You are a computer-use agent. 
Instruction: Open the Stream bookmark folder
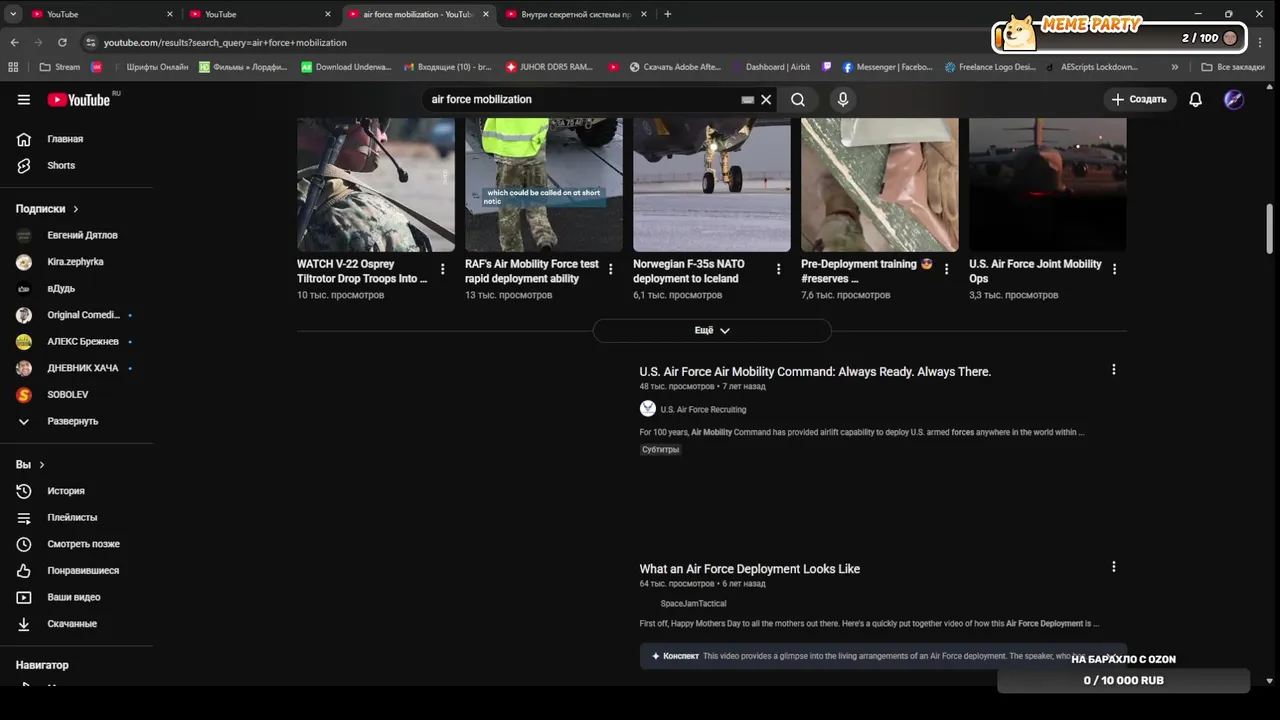60,67
